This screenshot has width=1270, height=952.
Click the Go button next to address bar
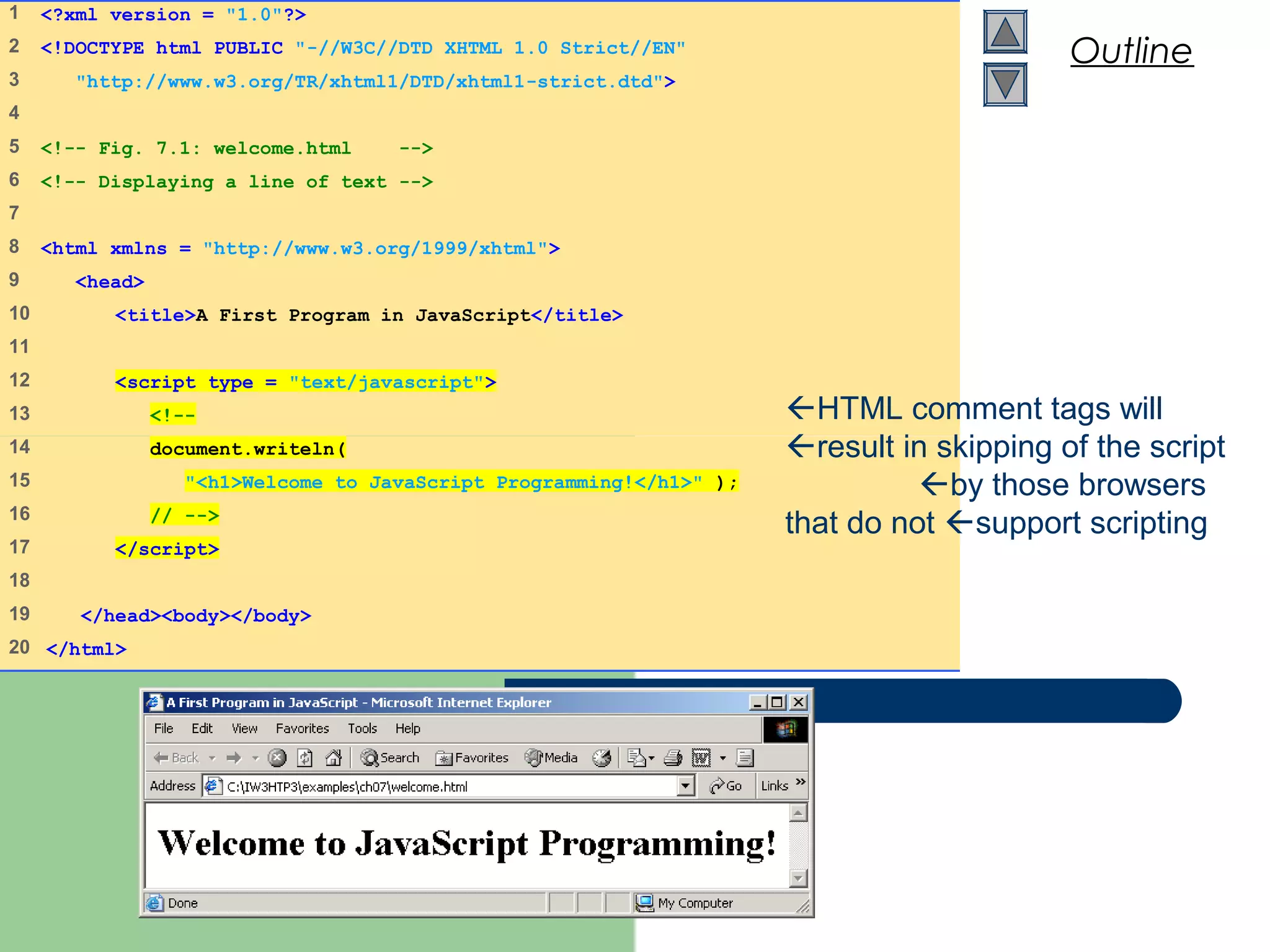(x=726, y=786)
